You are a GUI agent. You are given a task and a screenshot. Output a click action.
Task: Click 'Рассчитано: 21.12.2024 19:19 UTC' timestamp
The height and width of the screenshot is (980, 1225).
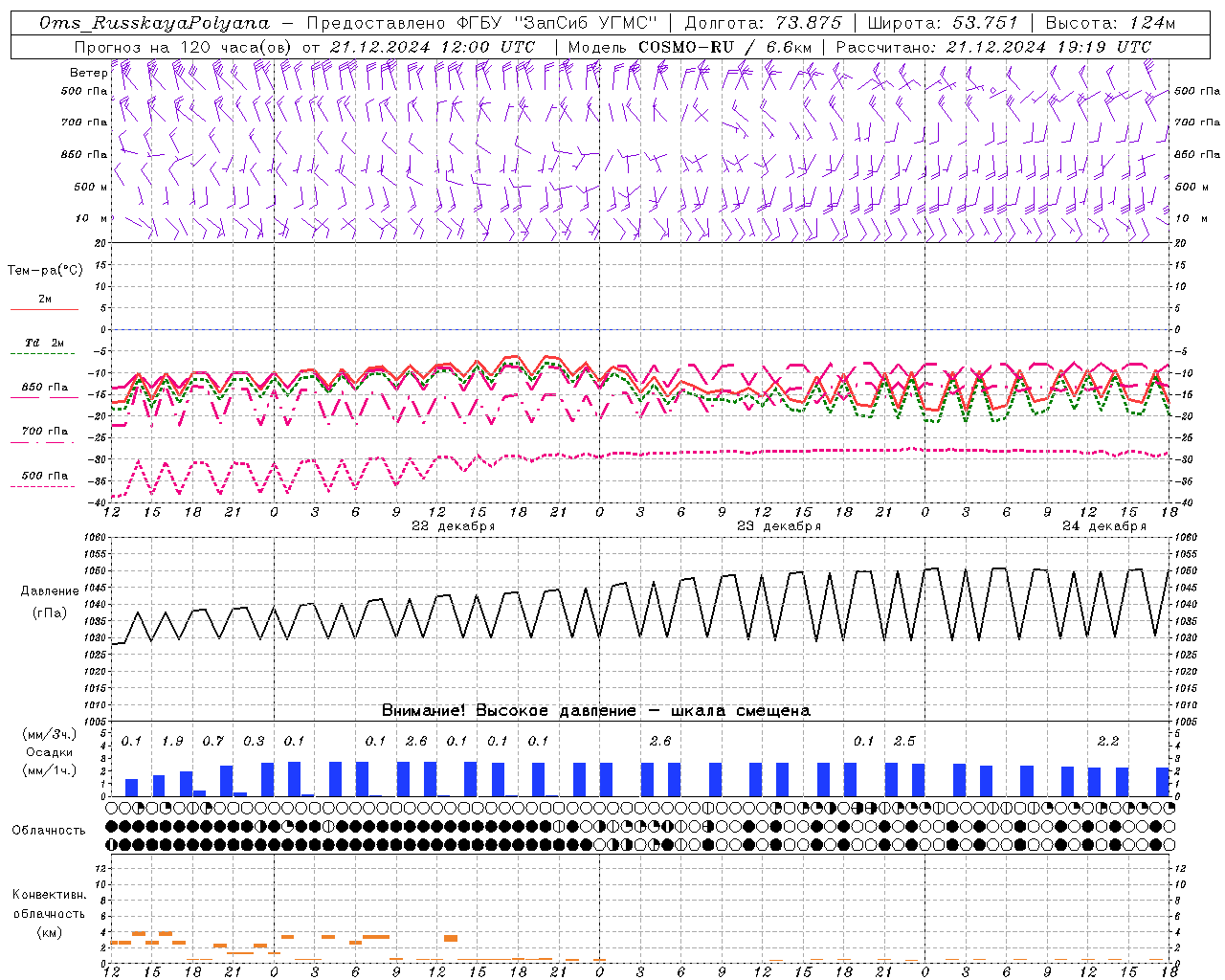pos(993,47)
